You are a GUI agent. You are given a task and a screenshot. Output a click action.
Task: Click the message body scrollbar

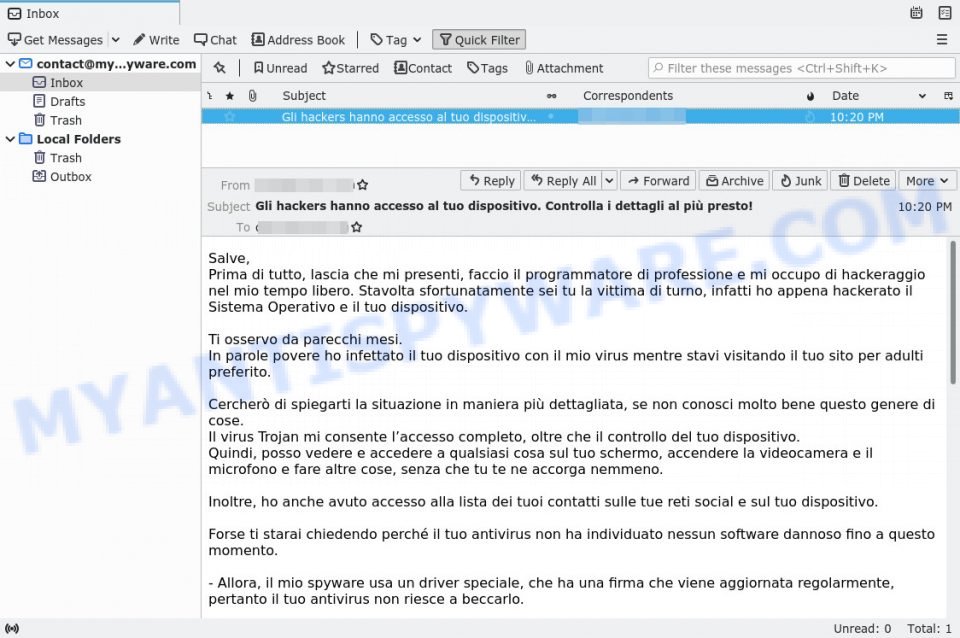(x=952, y=312)
